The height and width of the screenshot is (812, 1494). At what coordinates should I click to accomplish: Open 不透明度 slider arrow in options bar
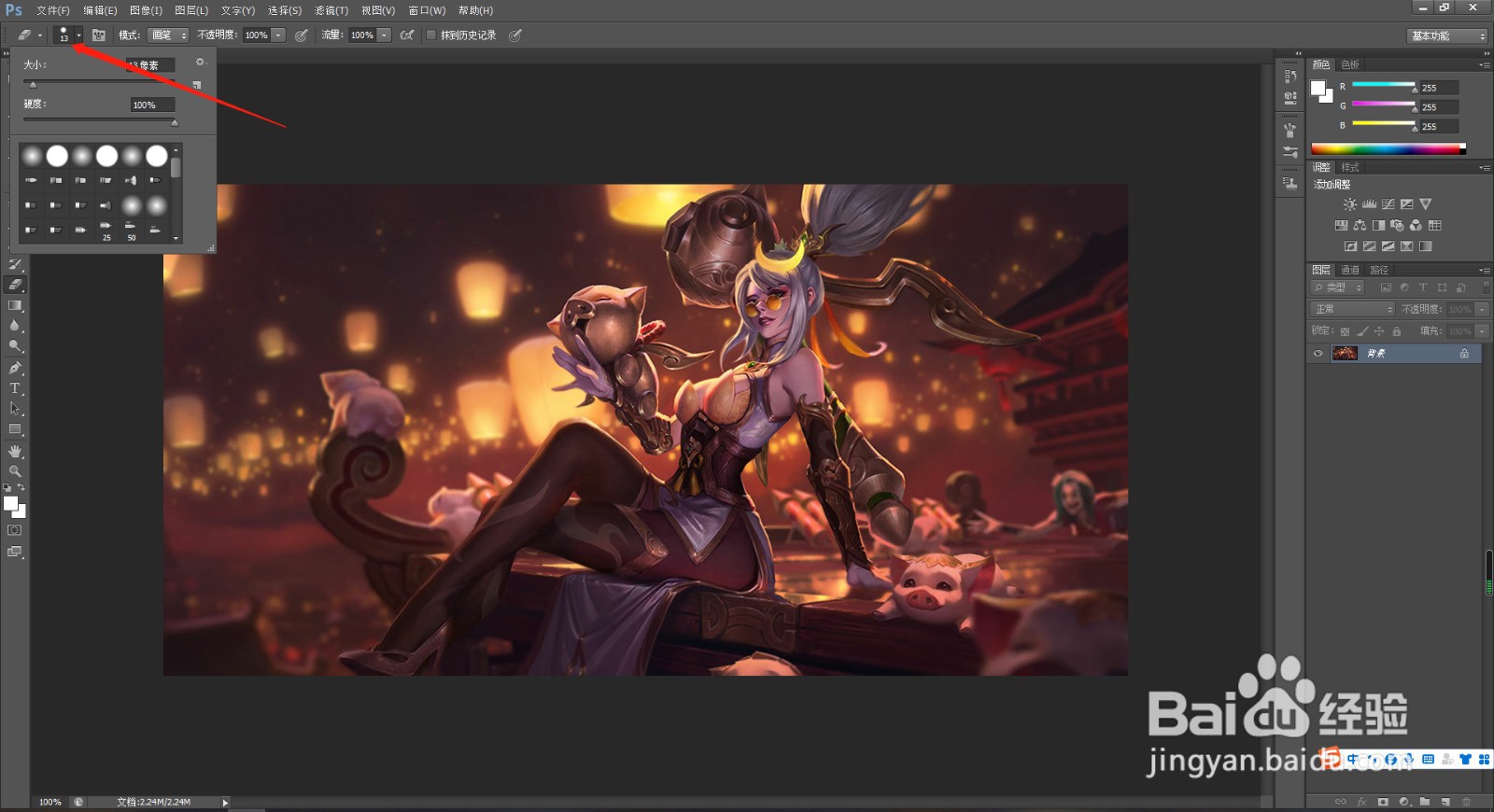coord(278,35)
